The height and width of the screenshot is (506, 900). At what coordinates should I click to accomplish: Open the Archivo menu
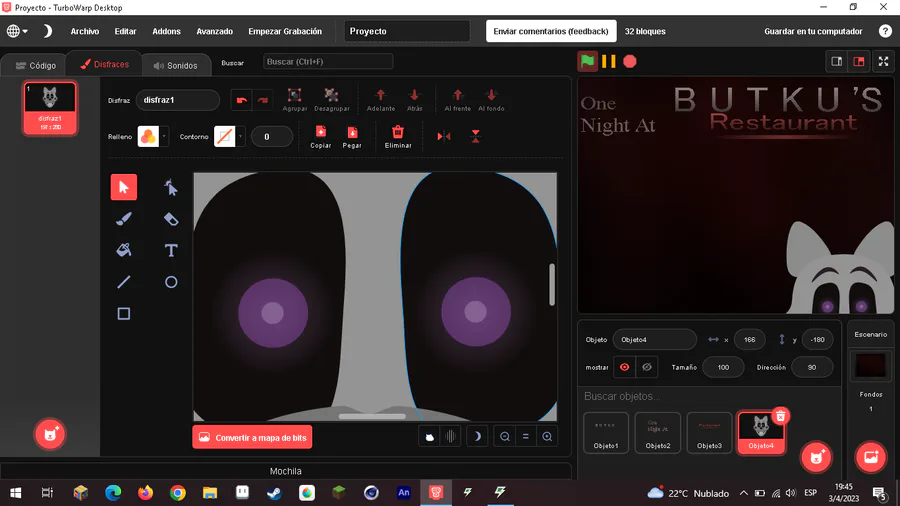[x=85, y=31]
